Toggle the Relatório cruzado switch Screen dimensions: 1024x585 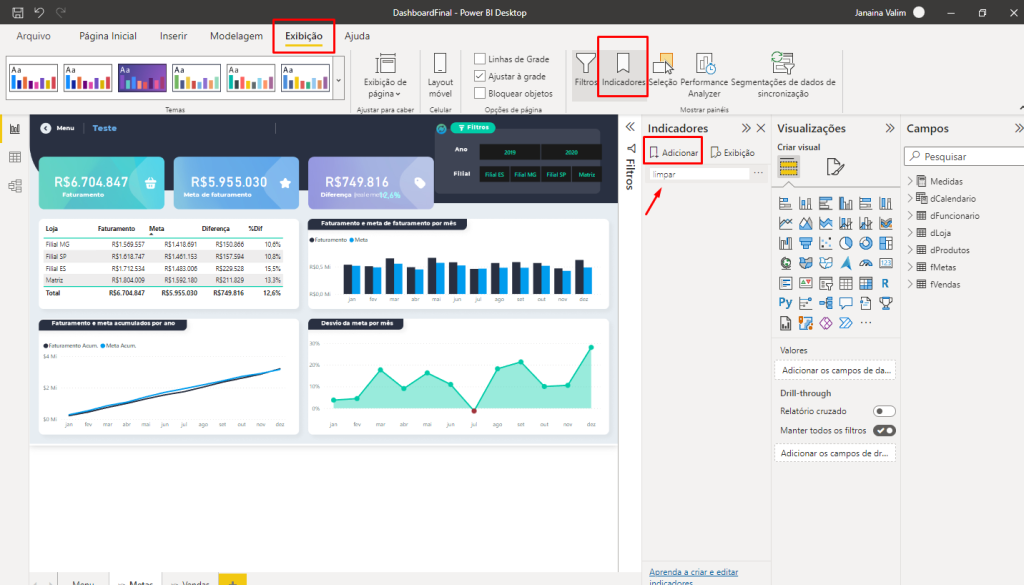884,411
